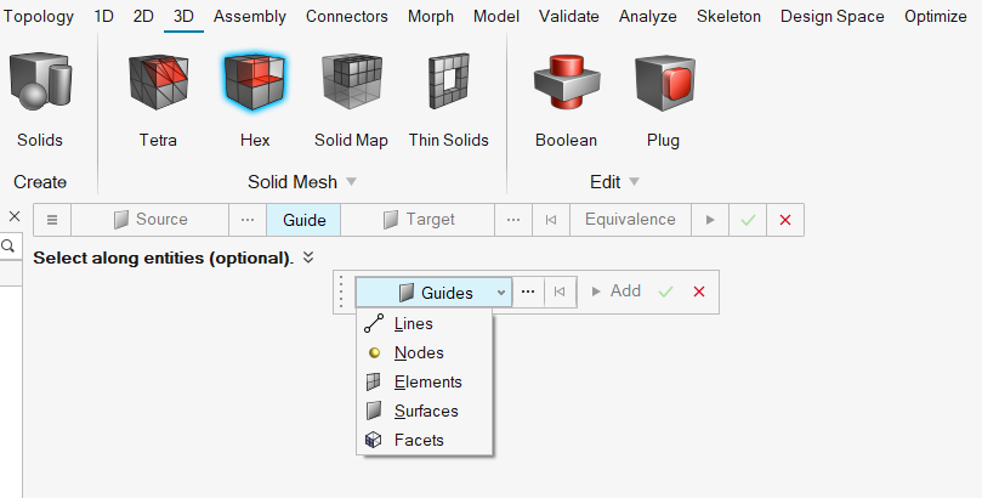Click the red cancel X in the guide bar
The image size is (982, 498).
click(699, 292)
